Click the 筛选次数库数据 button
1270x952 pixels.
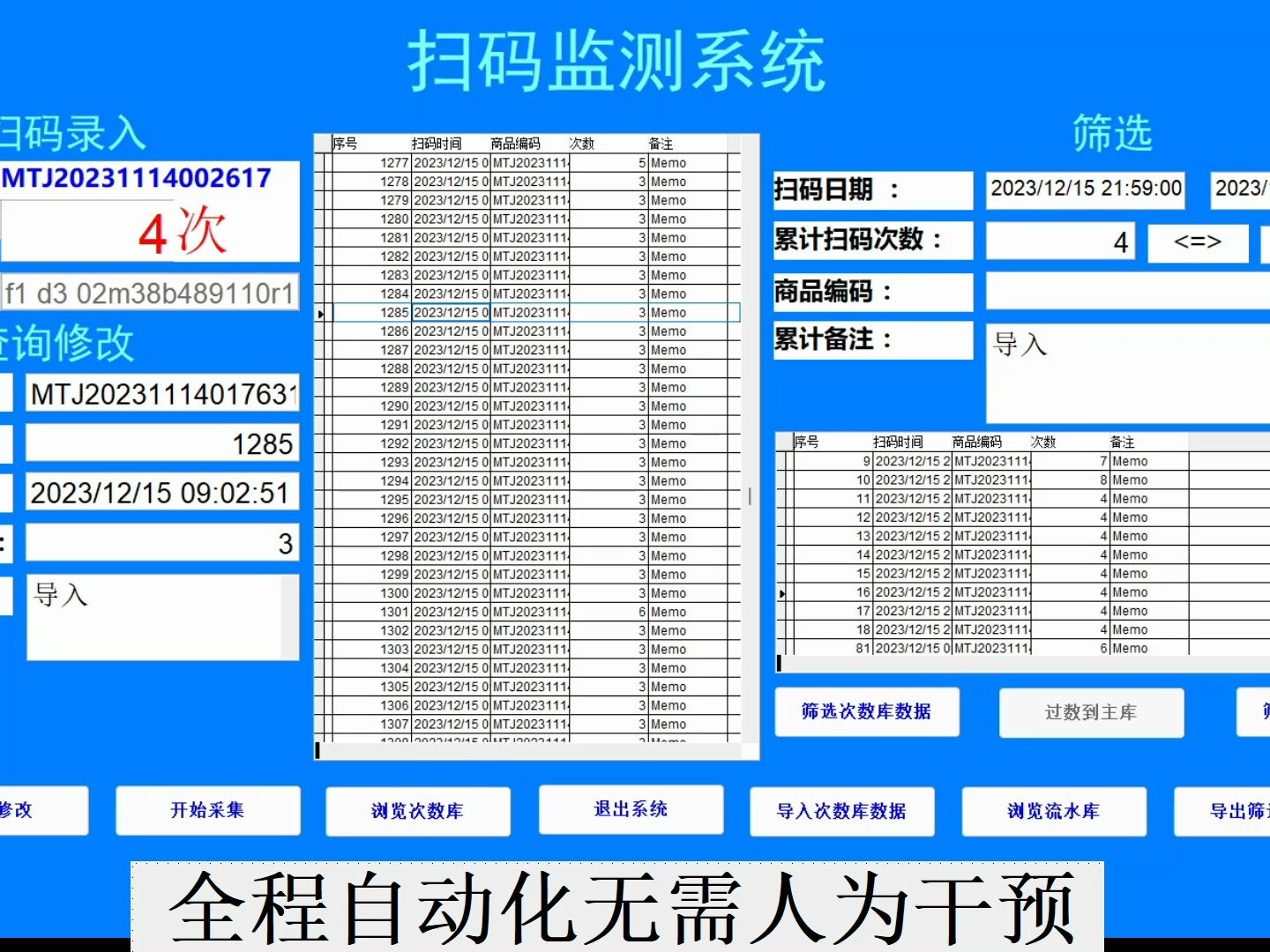[x=866, y=711]
